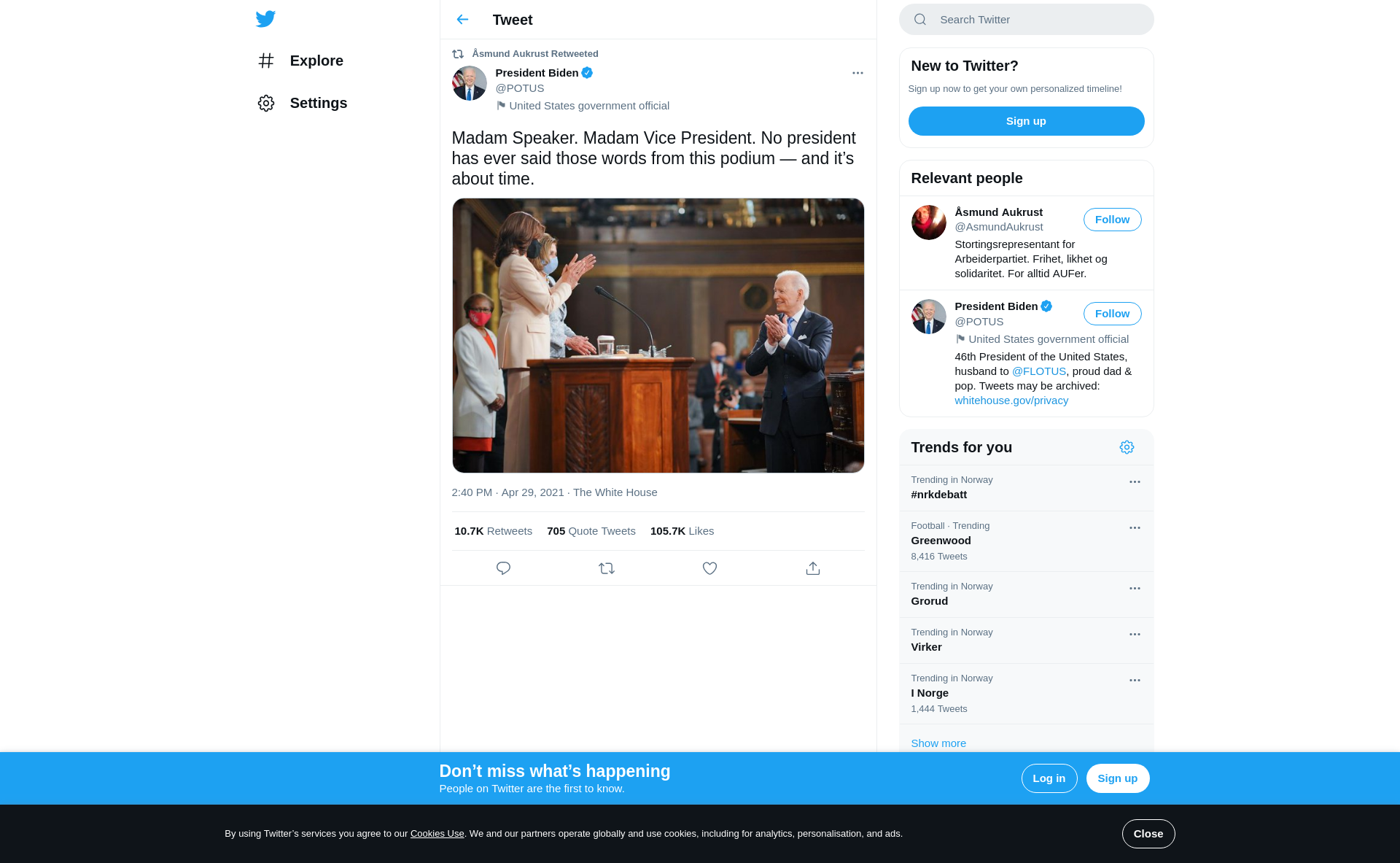Open more options for Grorud trend
1400x863 pixels.
(x=1135, y=589)
